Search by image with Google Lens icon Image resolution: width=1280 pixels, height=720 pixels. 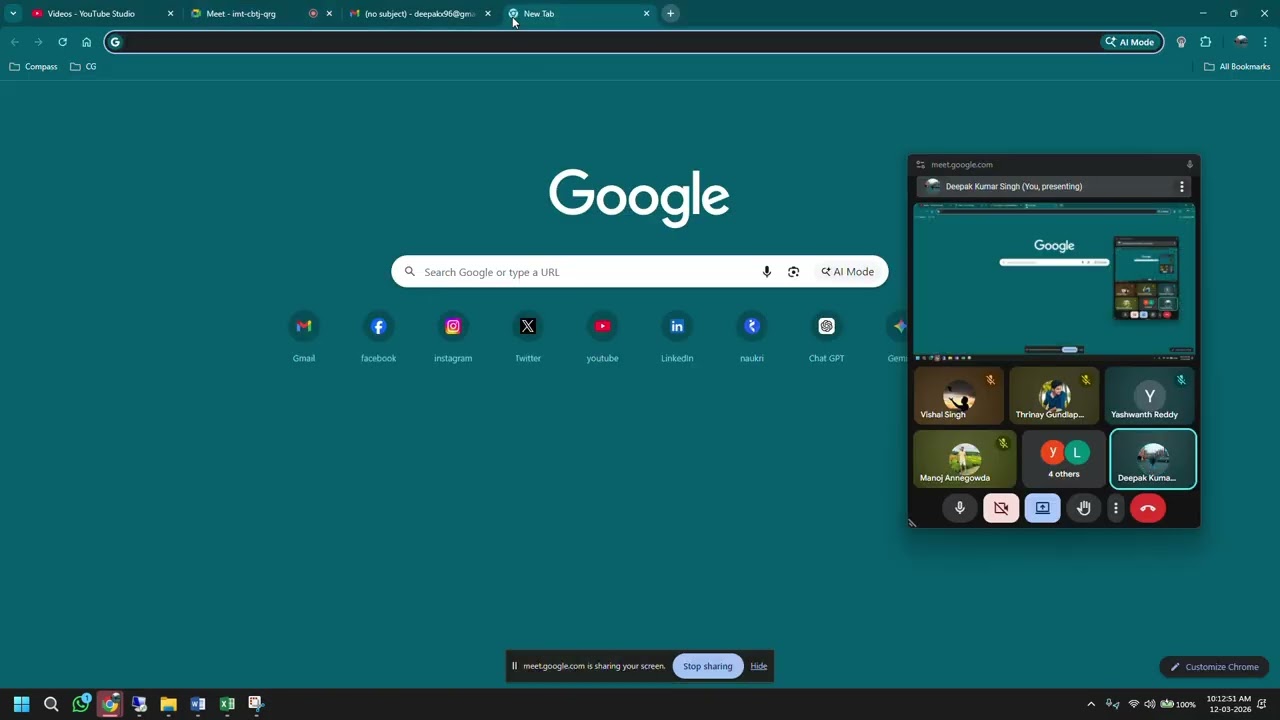pyautogui.click(x=793, y=272)
